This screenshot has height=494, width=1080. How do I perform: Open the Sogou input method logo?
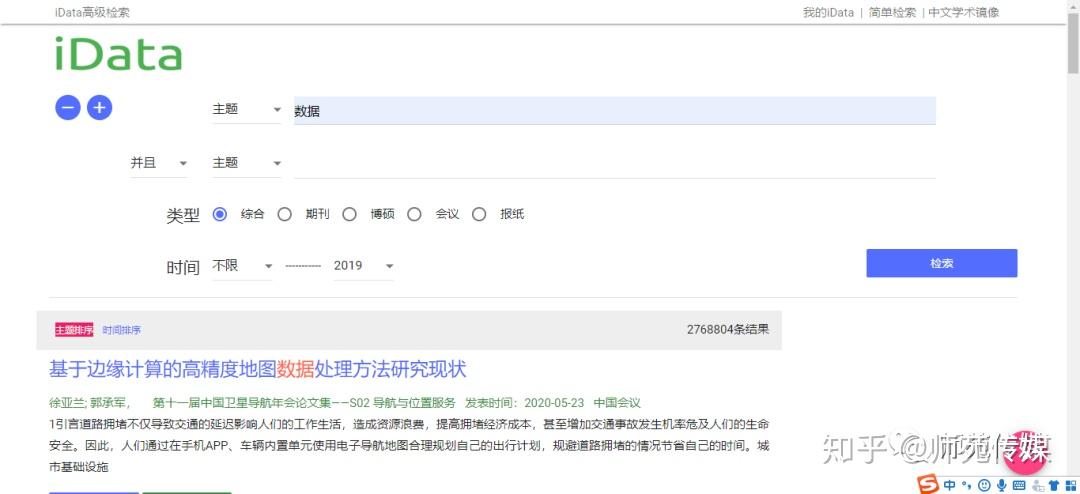[x=929, y=485]
